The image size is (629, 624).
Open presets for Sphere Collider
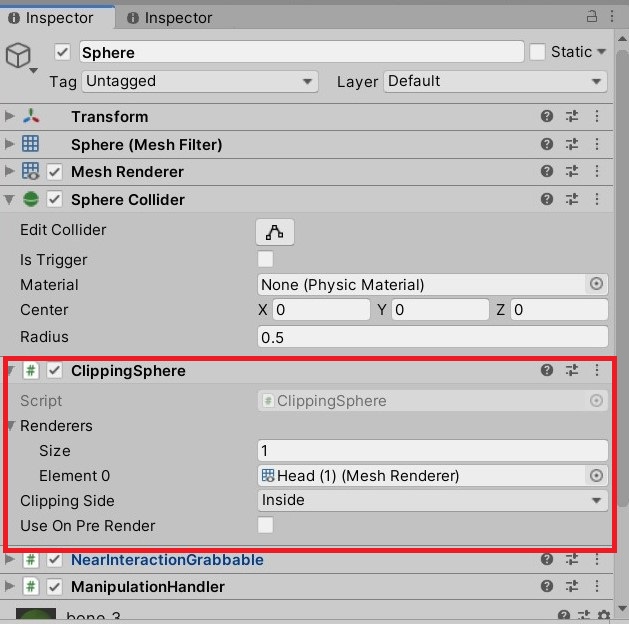pos(572,199)
